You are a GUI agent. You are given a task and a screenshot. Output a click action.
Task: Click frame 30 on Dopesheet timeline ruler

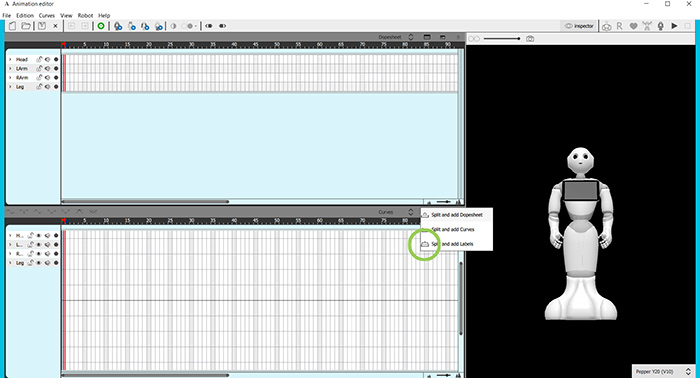(x=192, y=45)
